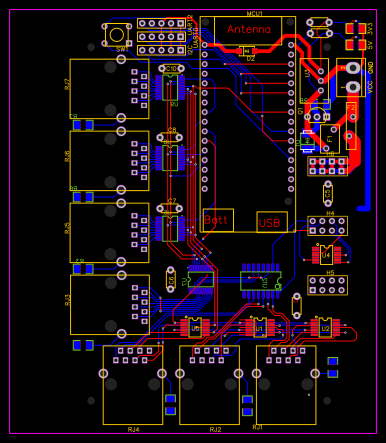Select capacitor C7
386x443 pixels.
coord(171,209)
